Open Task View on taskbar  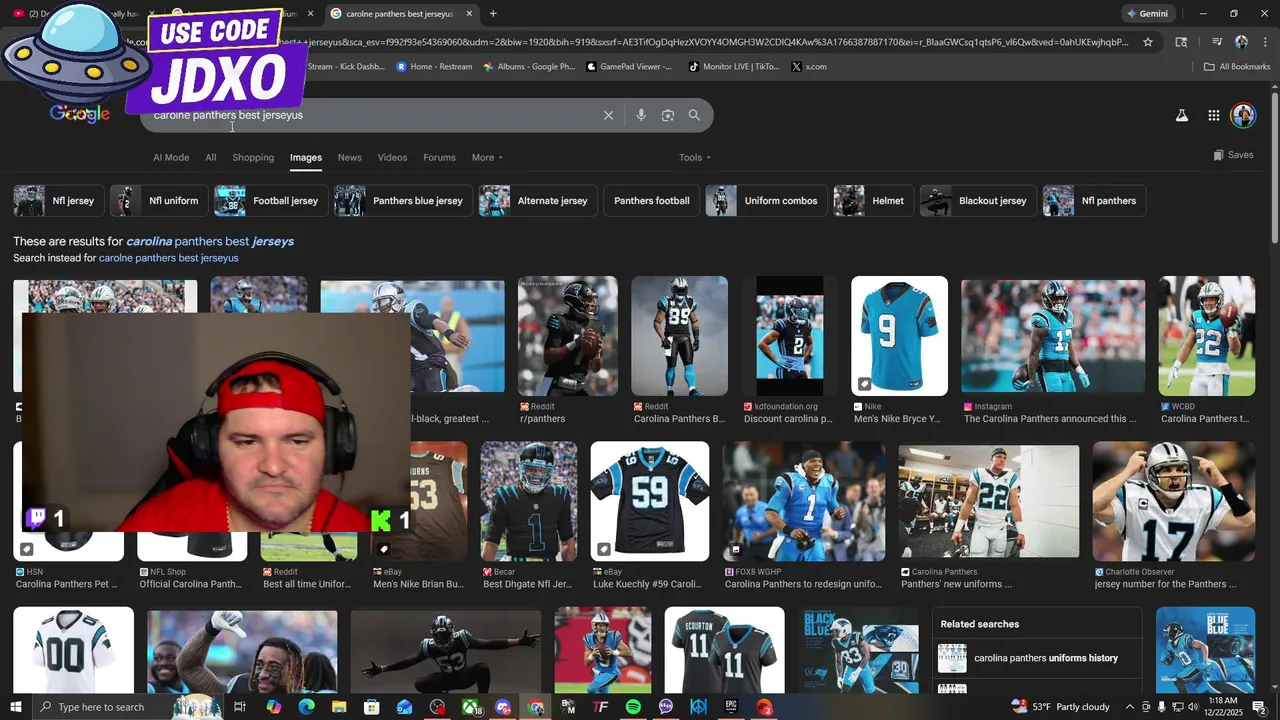(240, 707)
